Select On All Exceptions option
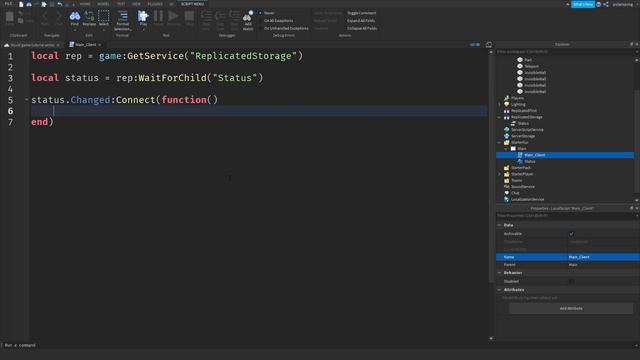 coord(278,20)
